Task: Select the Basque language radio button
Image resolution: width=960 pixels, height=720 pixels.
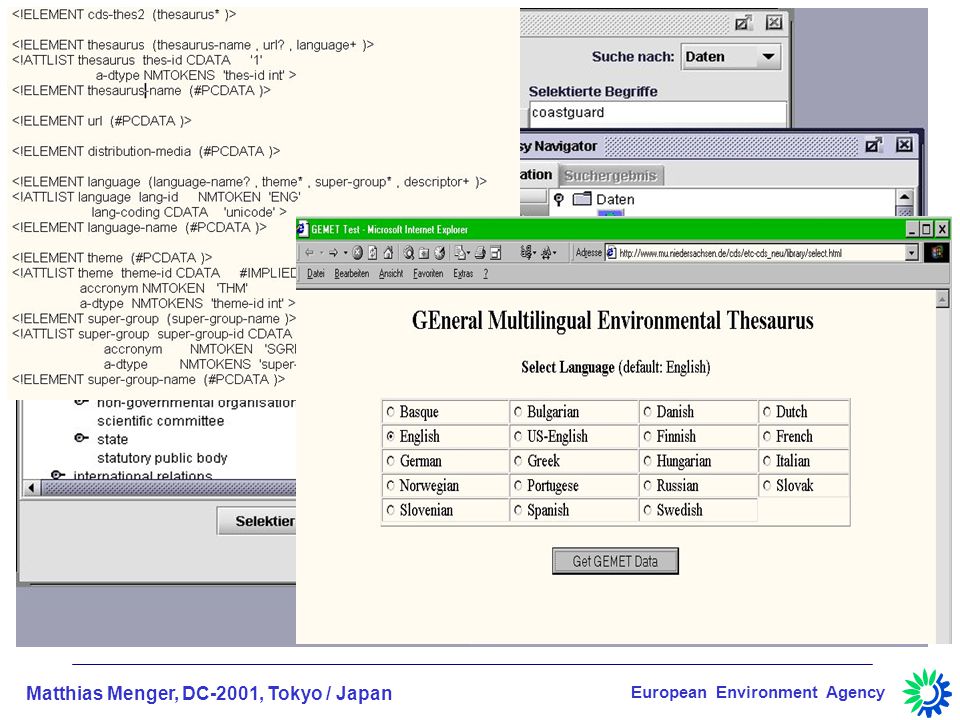Action: [x=391, y=412]
